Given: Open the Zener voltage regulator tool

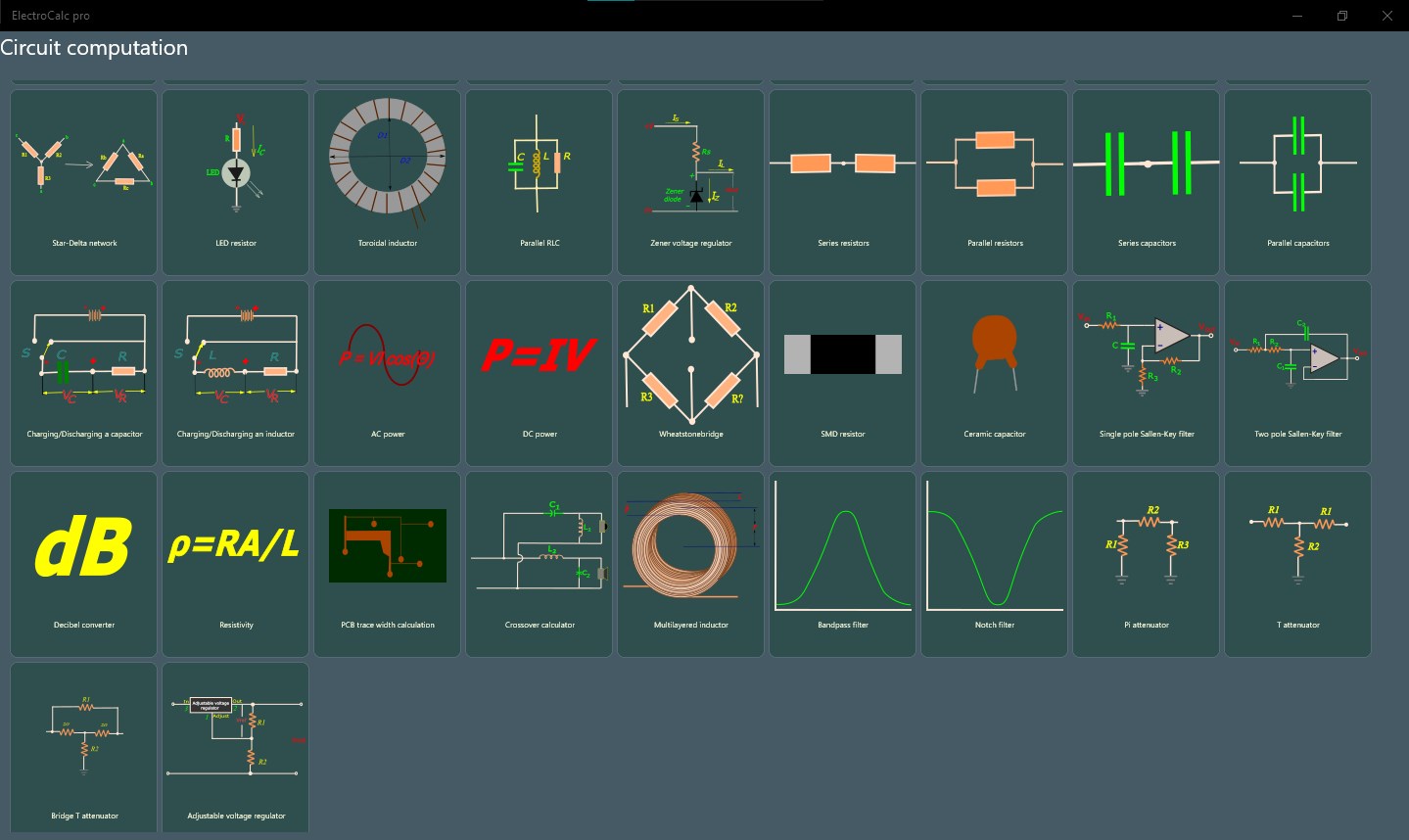Looking at the screenshot, I should tap(690, 181).
